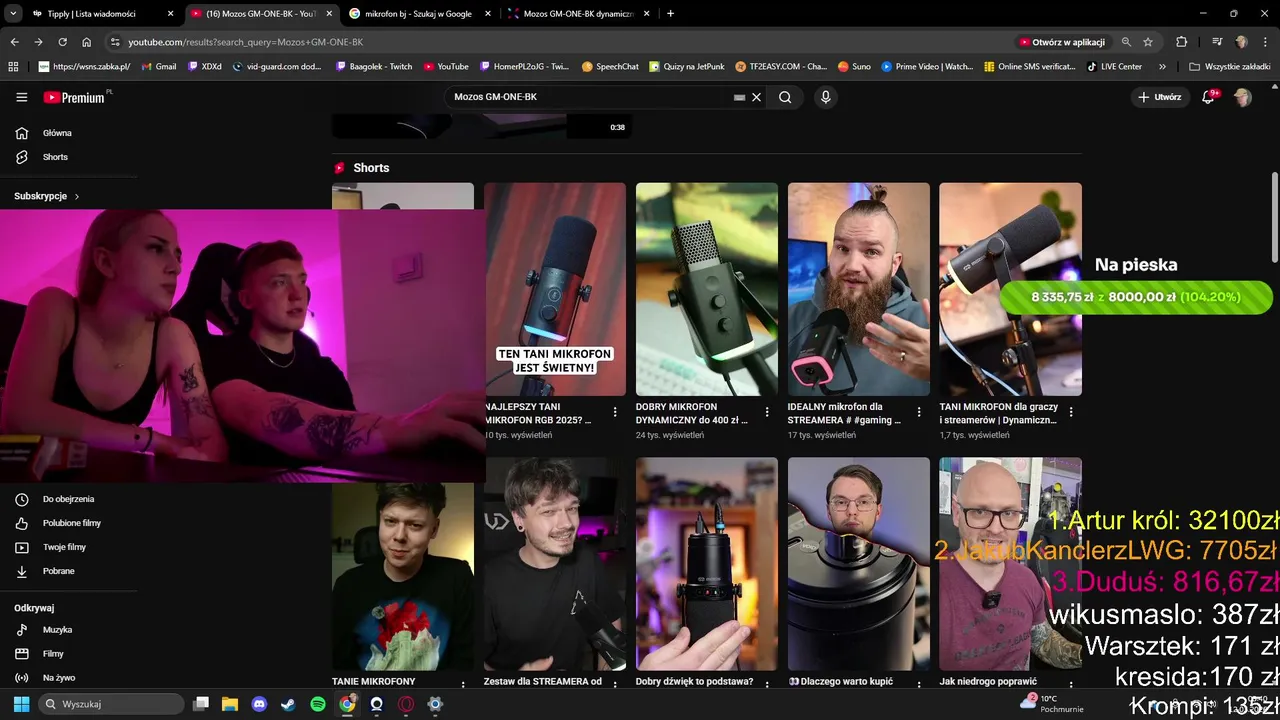This screenshot has height=720, width=1280.
Task: Click 'Otwórz w aplikacji' button
Action: (1062, 42)
